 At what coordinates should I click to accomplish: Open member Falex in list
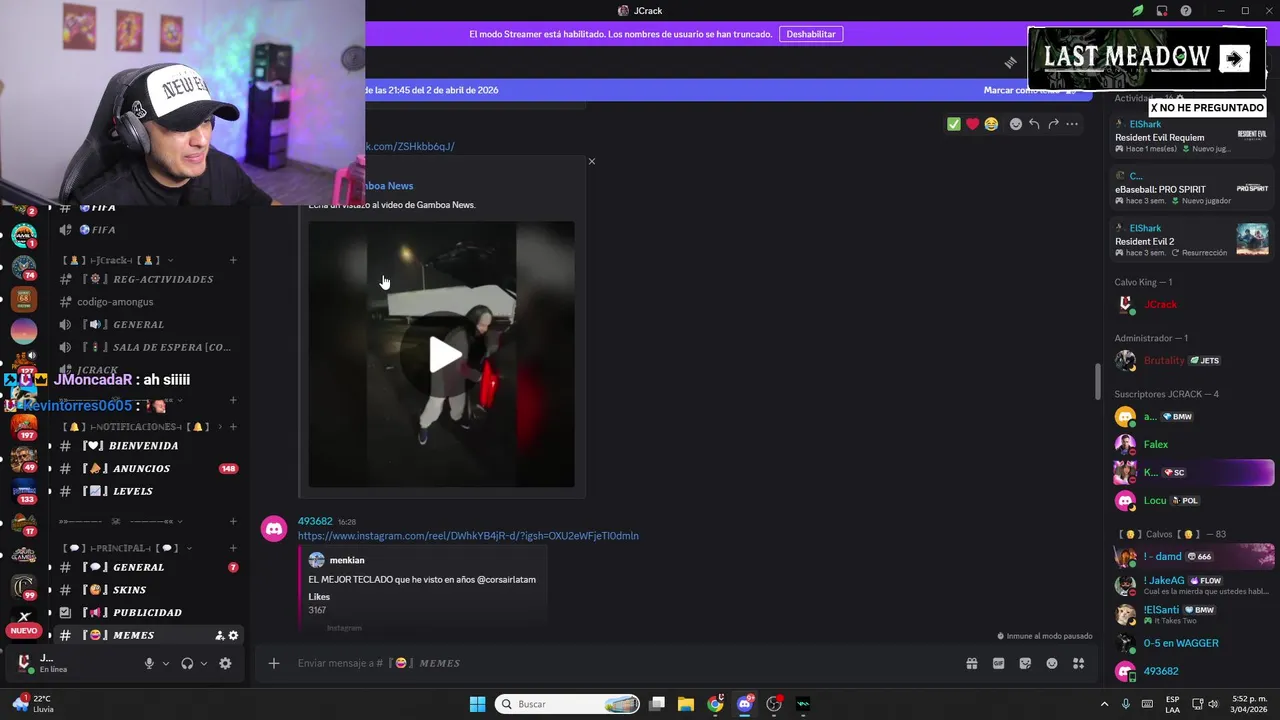click(1192, 444)
